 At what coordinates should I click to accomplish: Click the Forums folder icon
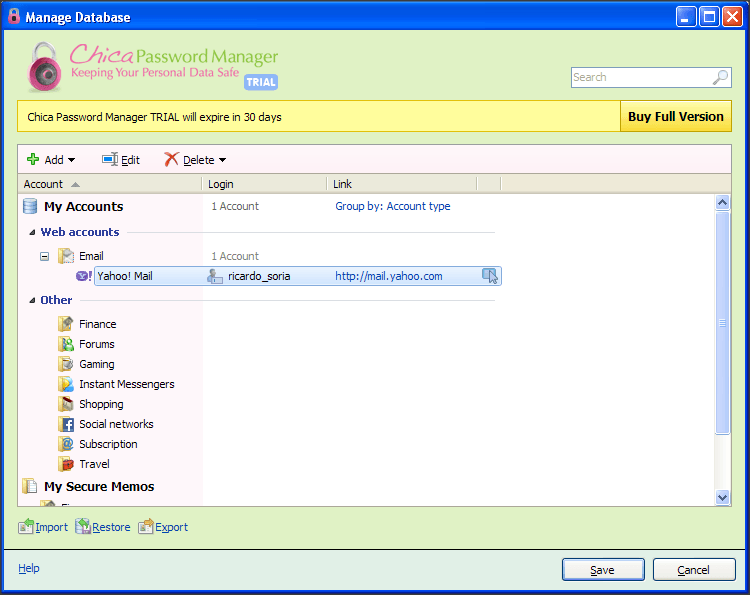coord(66,344)
